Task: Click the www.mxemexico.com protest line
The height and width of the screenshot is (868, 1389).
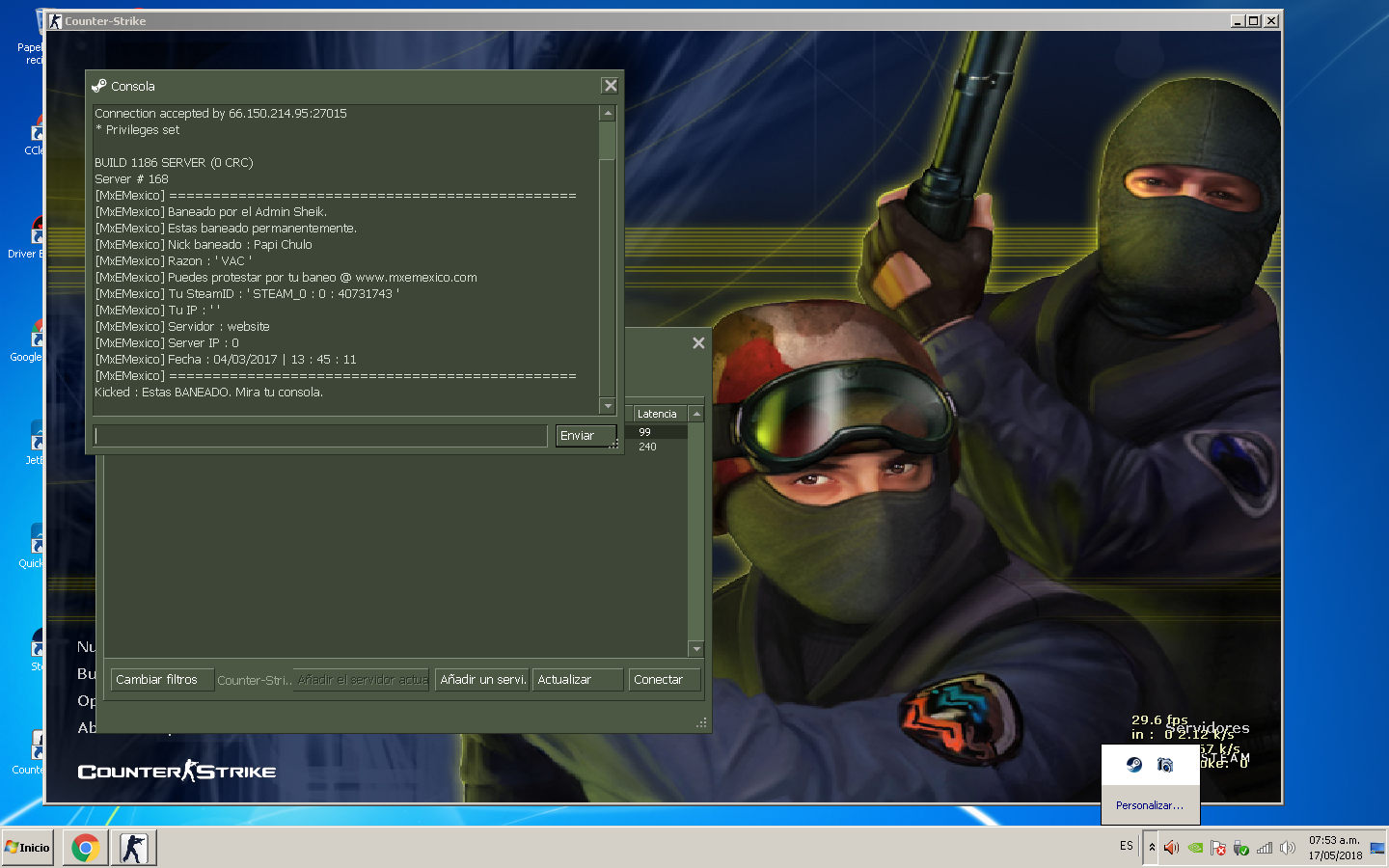Action: tap(286, 278)
